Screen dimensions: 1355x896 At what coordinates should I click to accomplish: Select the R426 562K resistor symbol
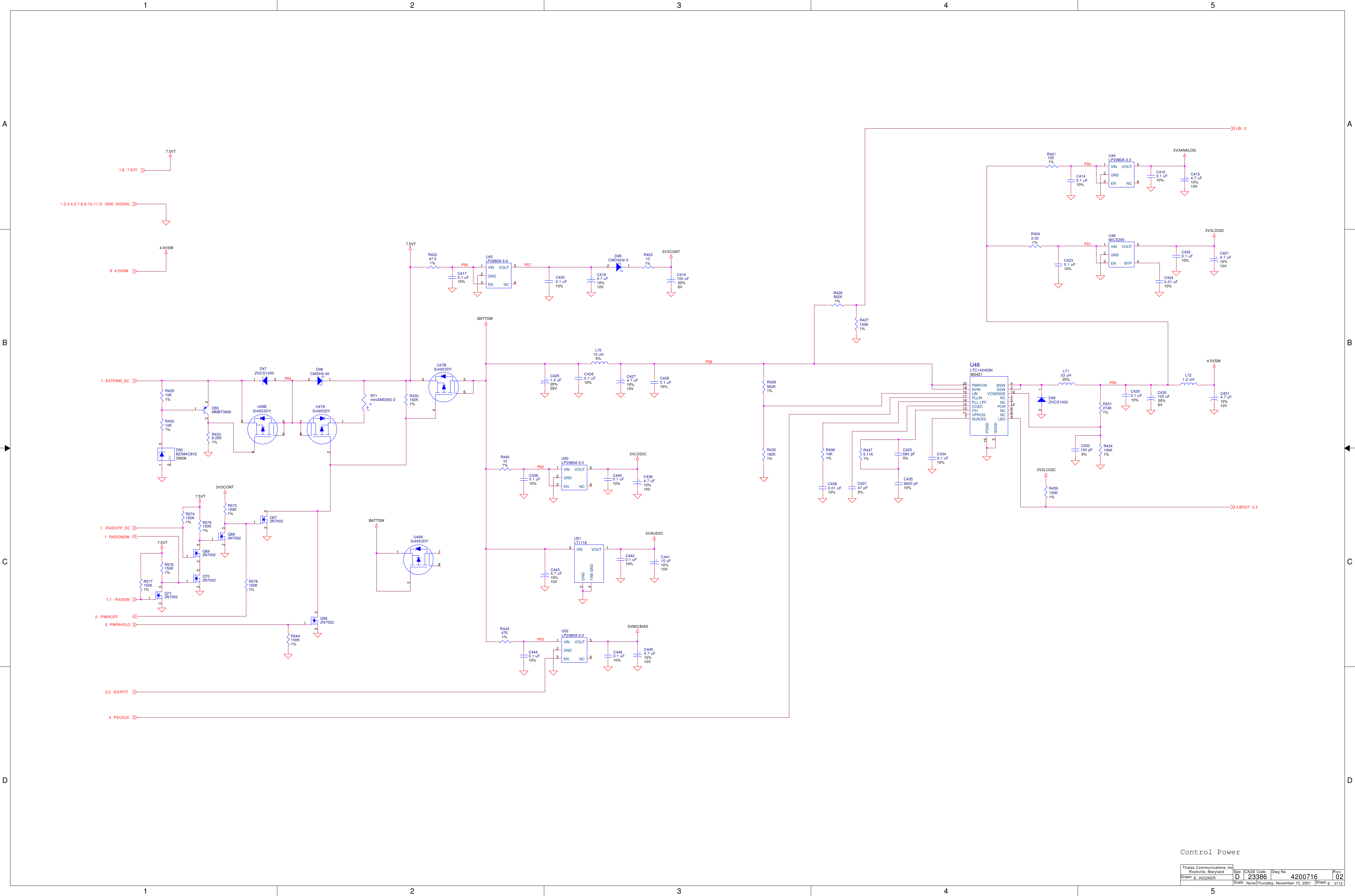click(x=837, y=305)
